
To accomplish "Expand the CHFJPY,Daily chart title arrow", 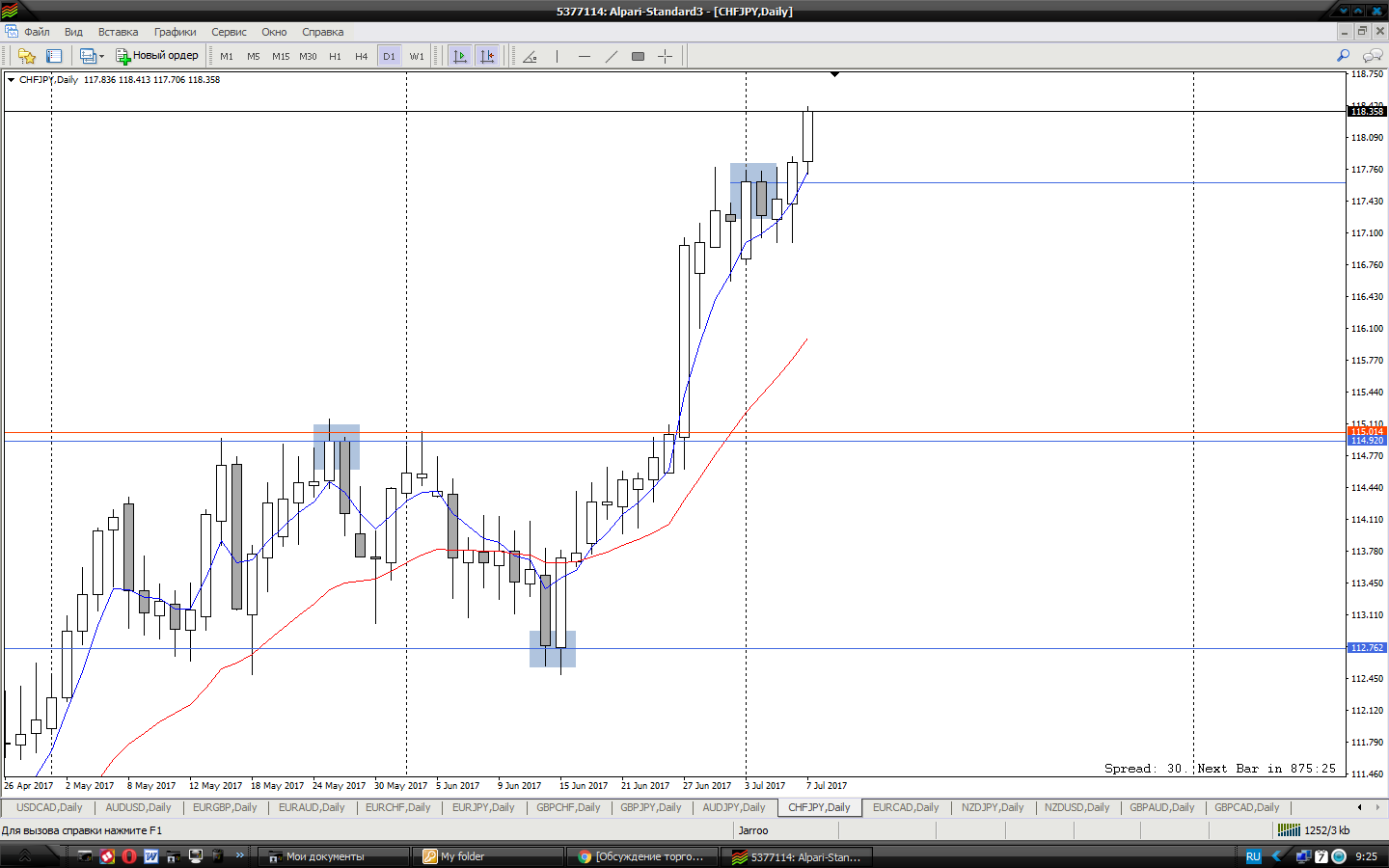I will pyautogui.click(x=11, y=80).
